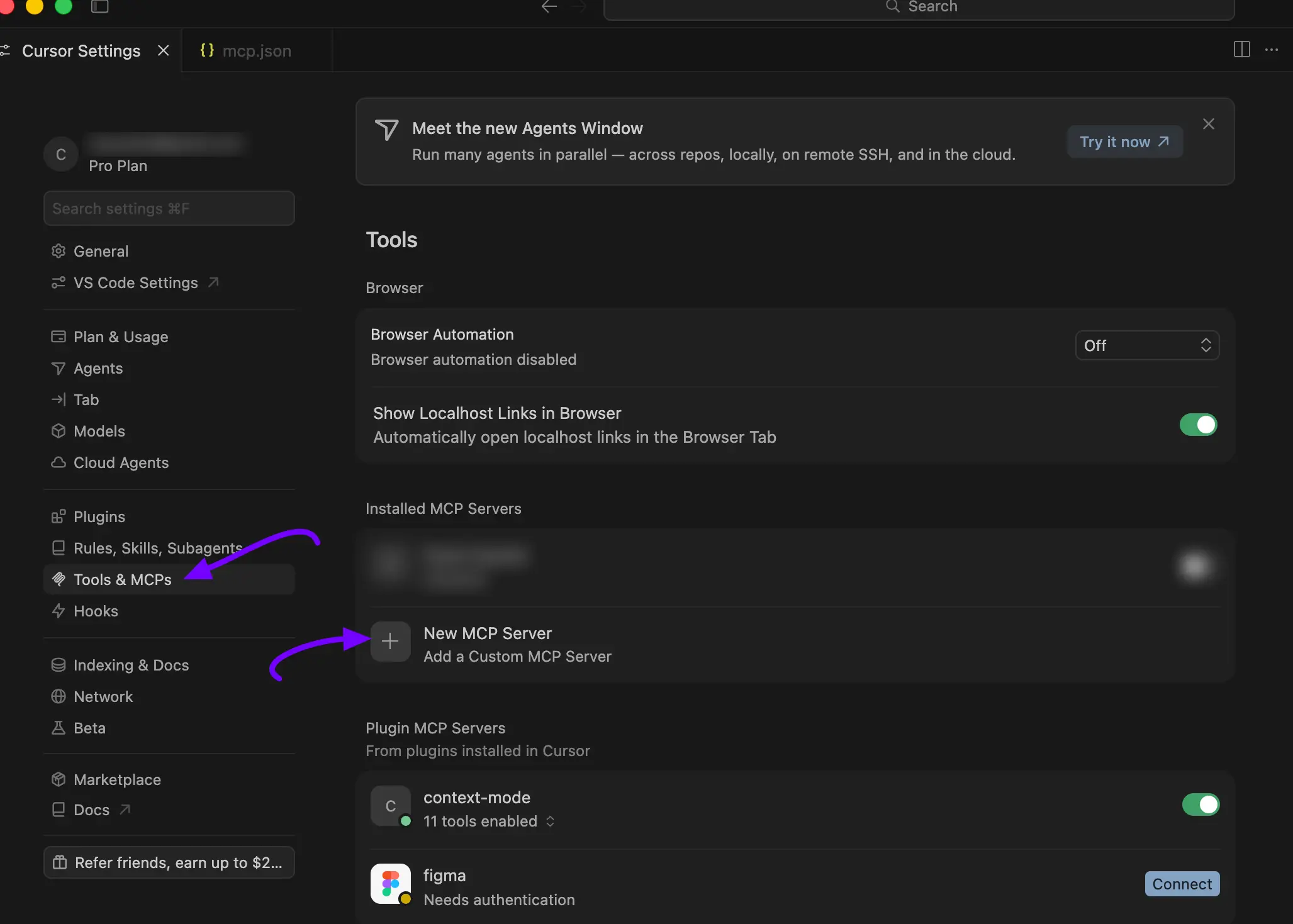
Task: Click the Hooks lightning icon
Action: (59, 611)
